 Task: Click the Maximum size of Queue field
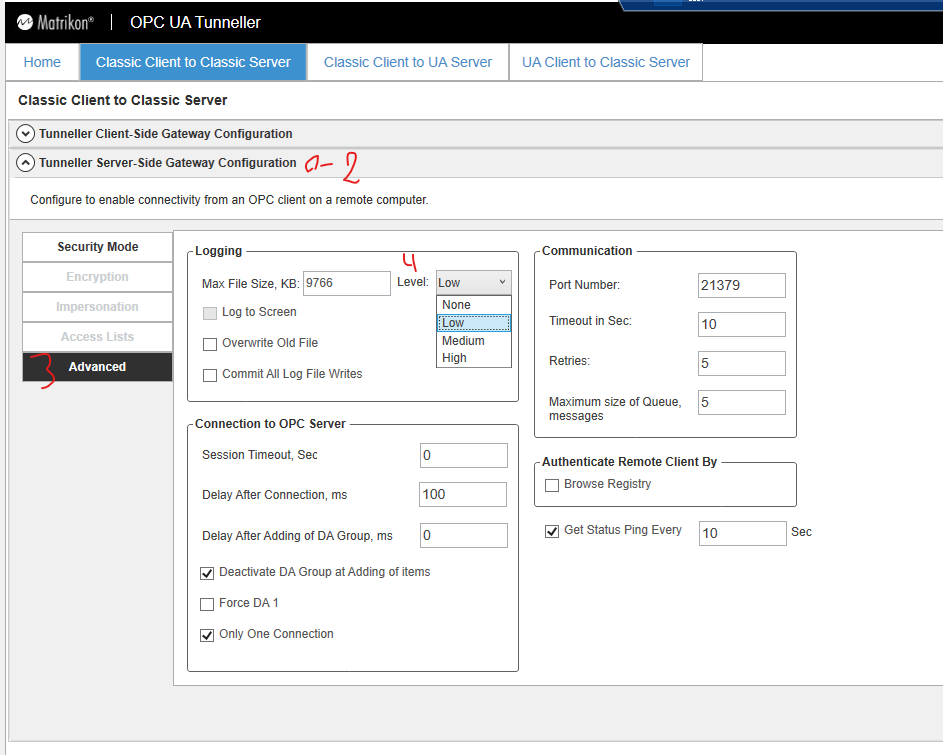742,402
